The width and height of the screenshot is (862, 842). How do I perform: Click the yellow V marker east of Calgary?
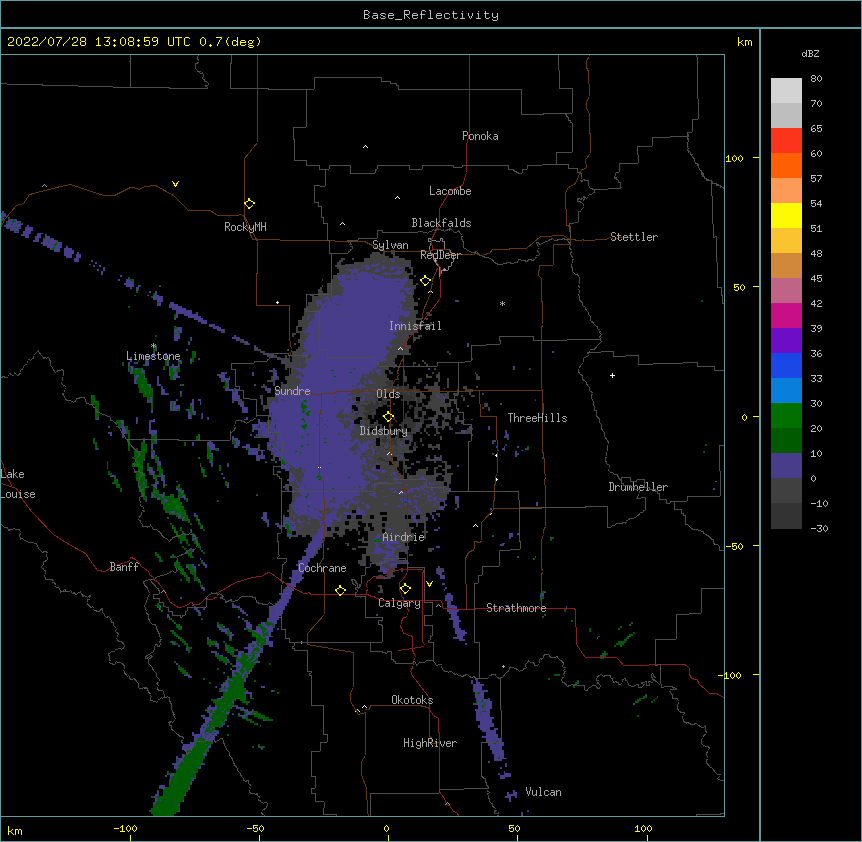[429, 584]
